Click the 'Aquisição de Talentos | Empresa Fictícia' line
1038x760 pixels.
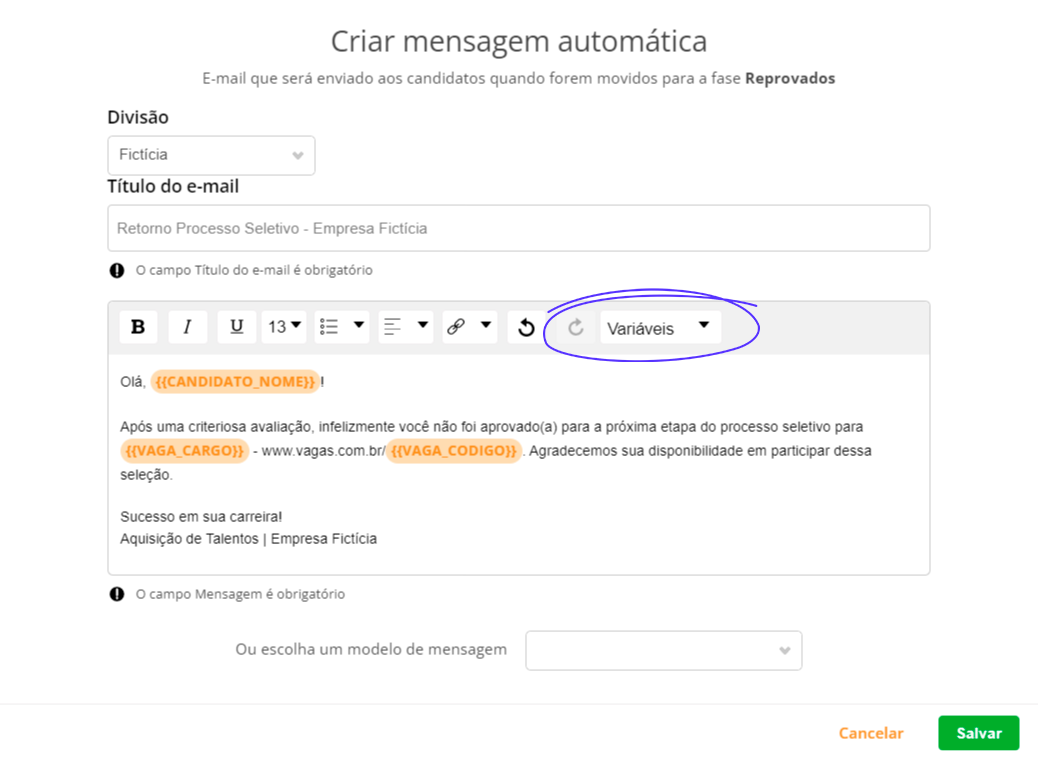tap(248, 539)
